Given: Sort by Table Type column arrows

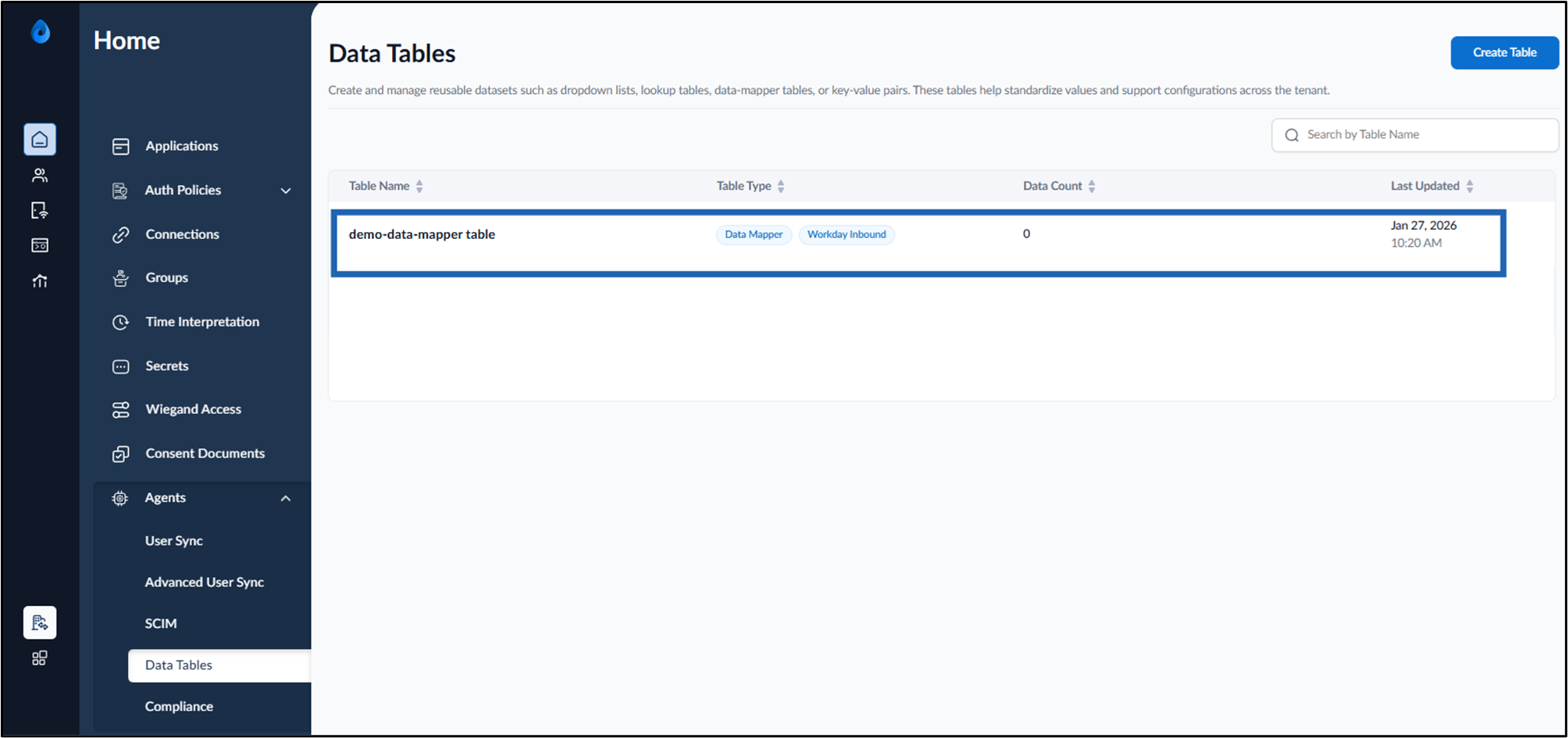Looking at the screenshot, I should (781, 186).
